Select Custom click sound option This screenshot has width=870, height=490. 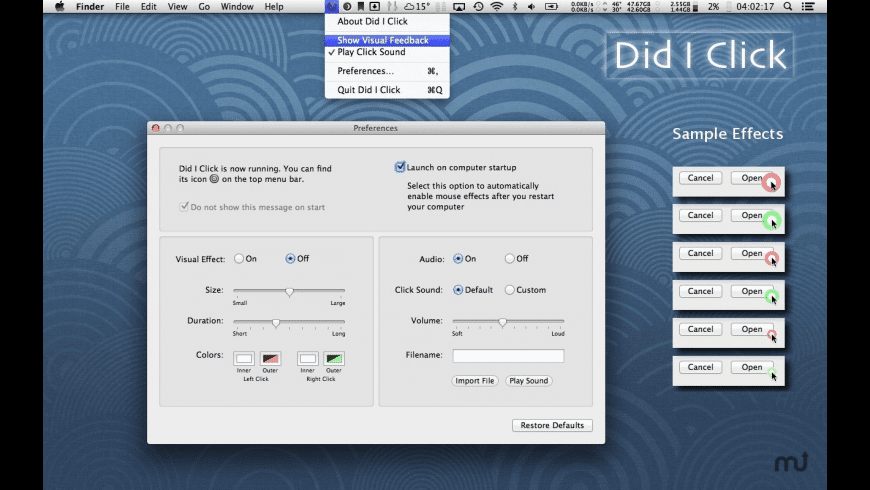(509, 290)
